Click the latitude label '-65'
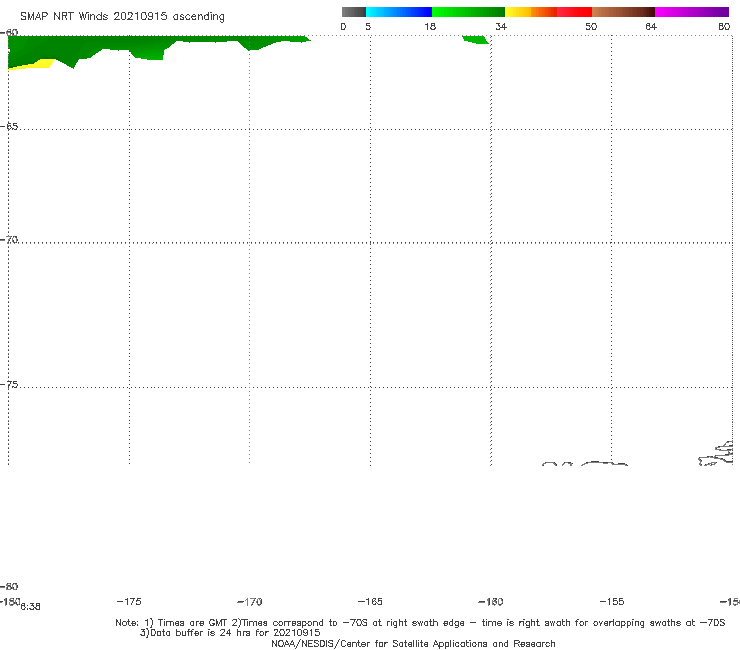The image size is (740, 650). 9,127
